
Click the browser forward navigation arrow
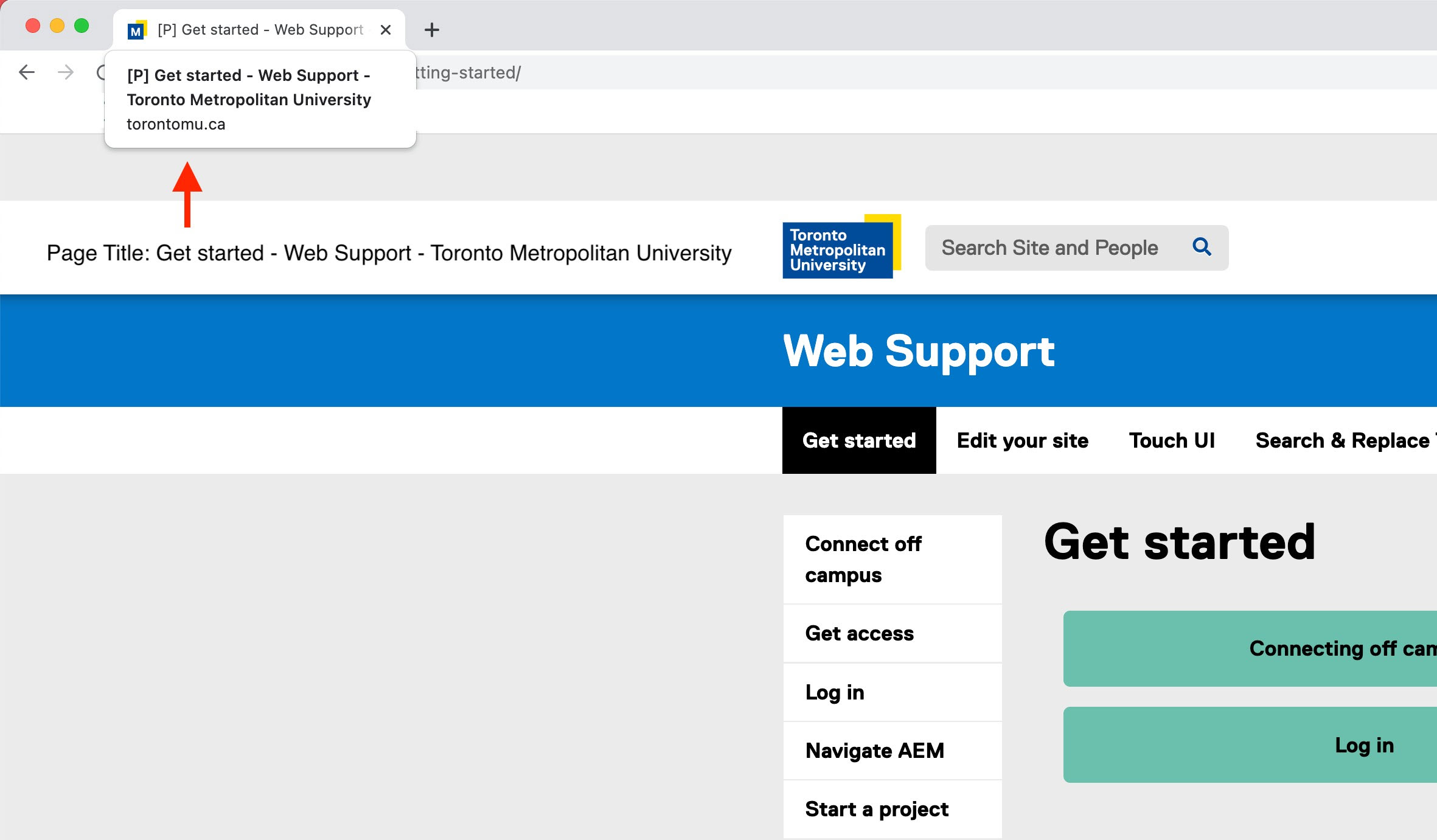[x=65, y=71]
